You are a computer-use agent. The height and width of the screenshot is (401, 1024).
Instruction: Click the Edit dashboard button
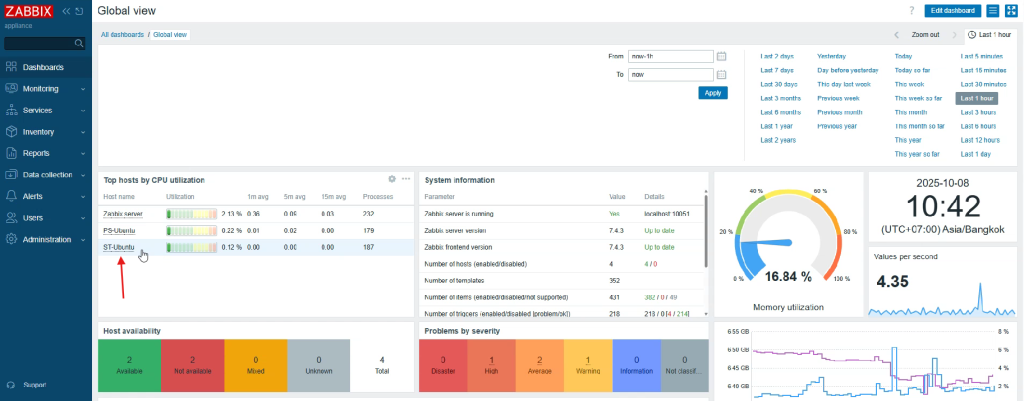pos(952,10)
